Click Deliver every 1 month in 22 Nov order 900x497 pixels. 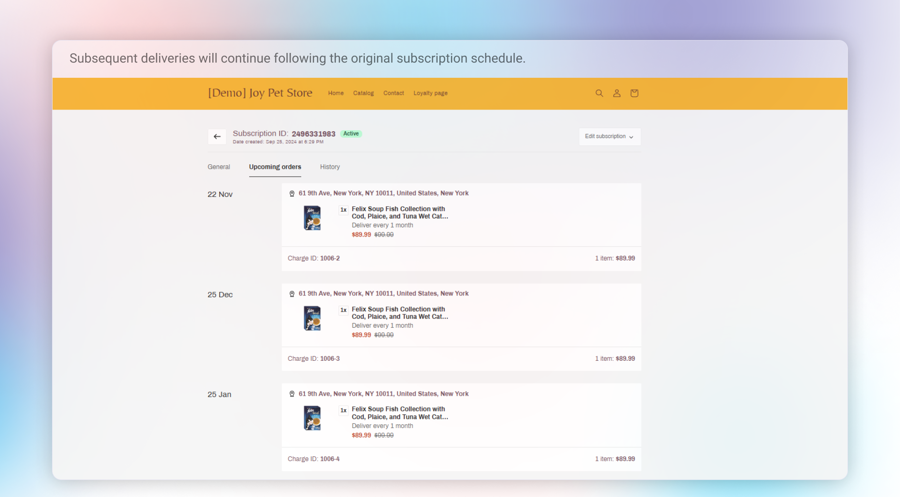[x=382, y=226]
